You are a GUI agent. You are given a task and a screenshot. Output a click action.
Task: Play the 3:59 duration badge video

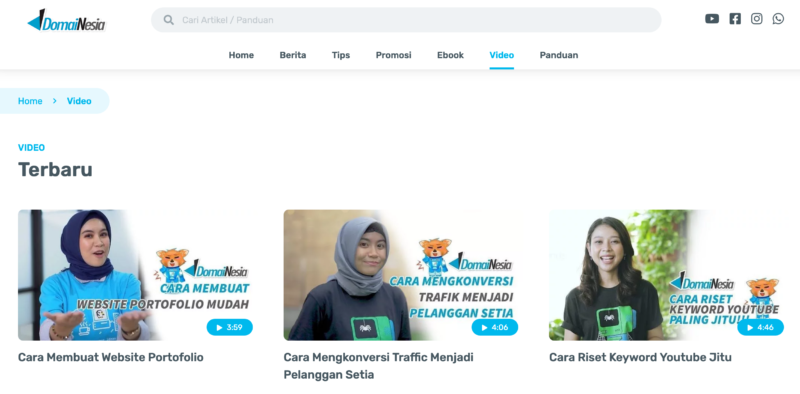[230, 327]
